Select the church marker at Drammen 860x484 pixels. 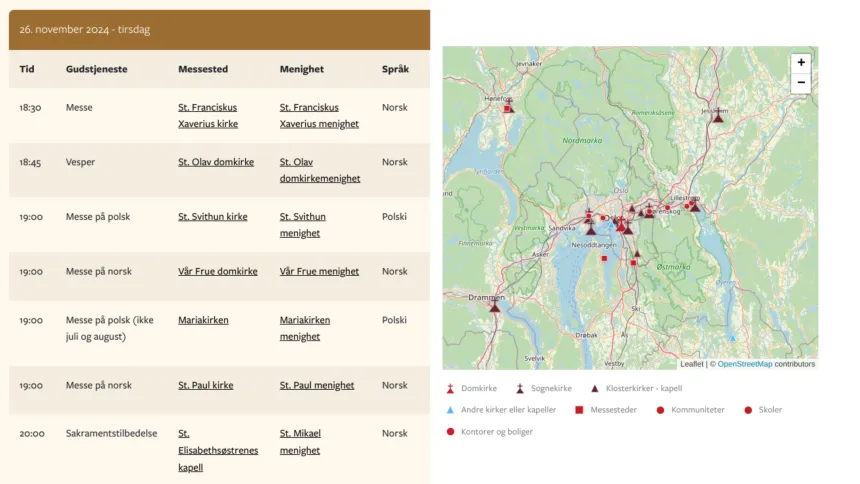point(495,305)
